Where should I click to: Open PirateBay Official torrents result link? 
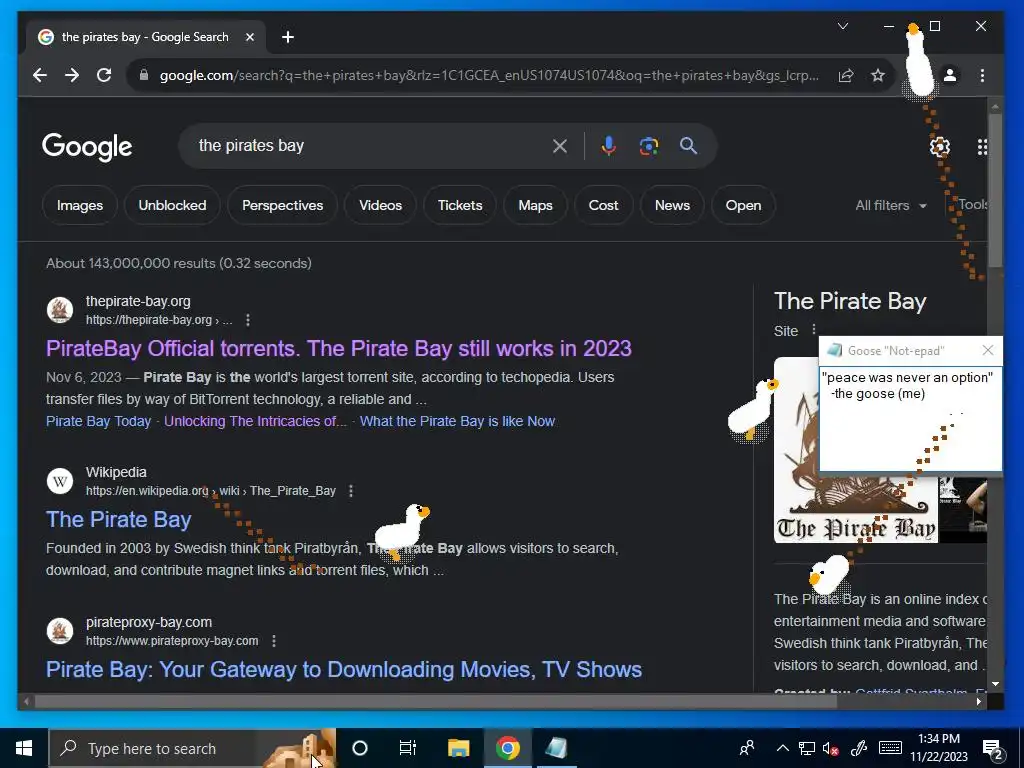tap(339, 348)
